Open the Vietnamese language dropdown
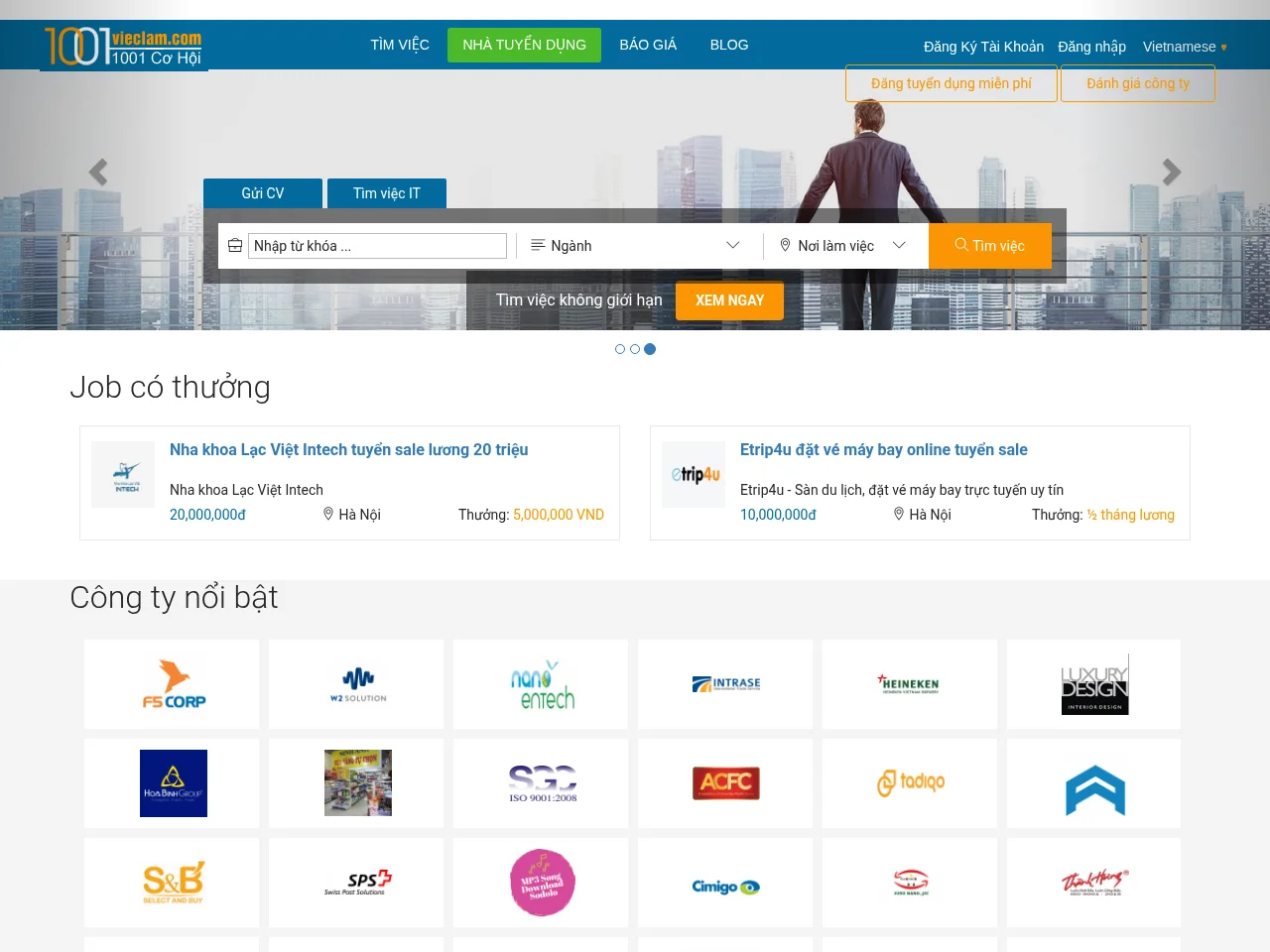The height and width of the screenshot is (952, 1270). [1185, 47]
